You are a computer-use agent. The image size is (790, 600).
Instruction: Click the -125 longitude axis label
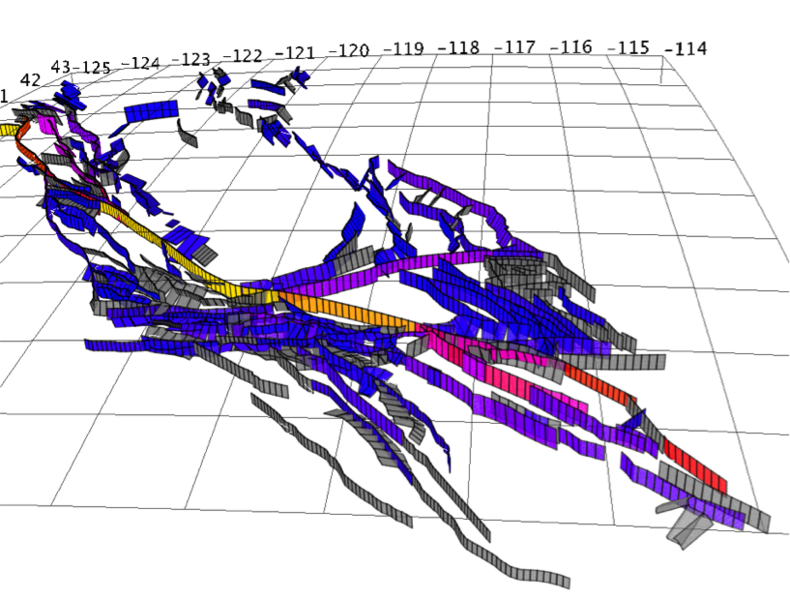pos(91,68)
